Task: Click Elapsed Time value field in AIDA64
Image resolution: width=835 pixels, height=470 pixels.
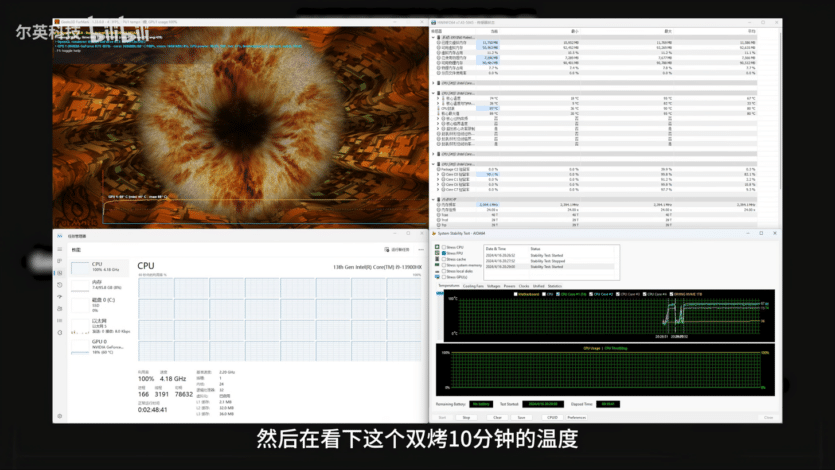Action: 608,404
